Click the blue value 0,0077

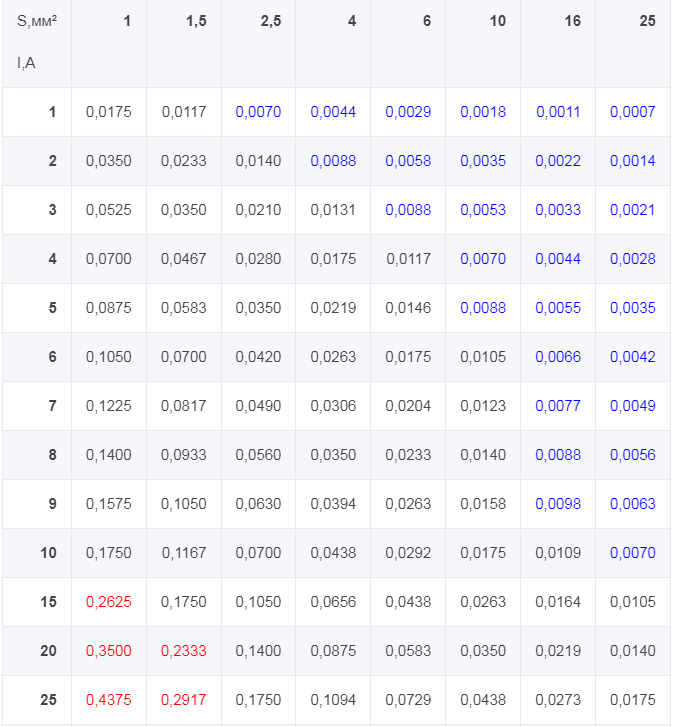coord(558,406)
